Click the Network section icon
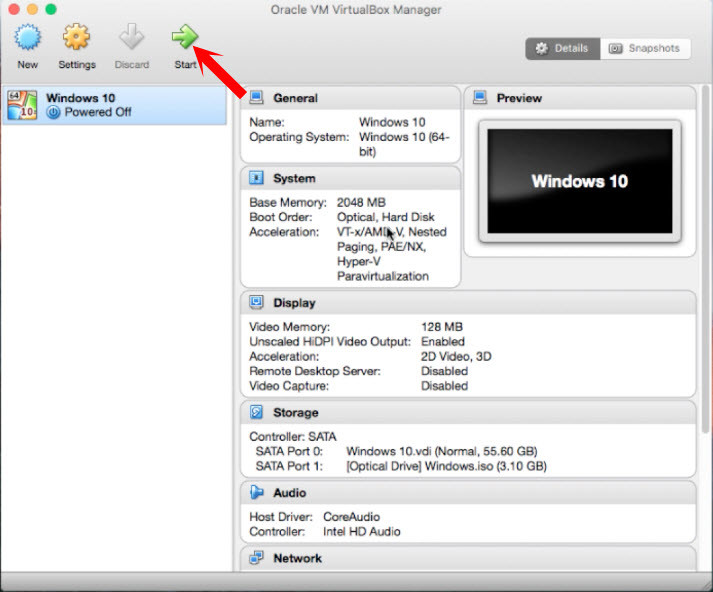 pos(256,557)
